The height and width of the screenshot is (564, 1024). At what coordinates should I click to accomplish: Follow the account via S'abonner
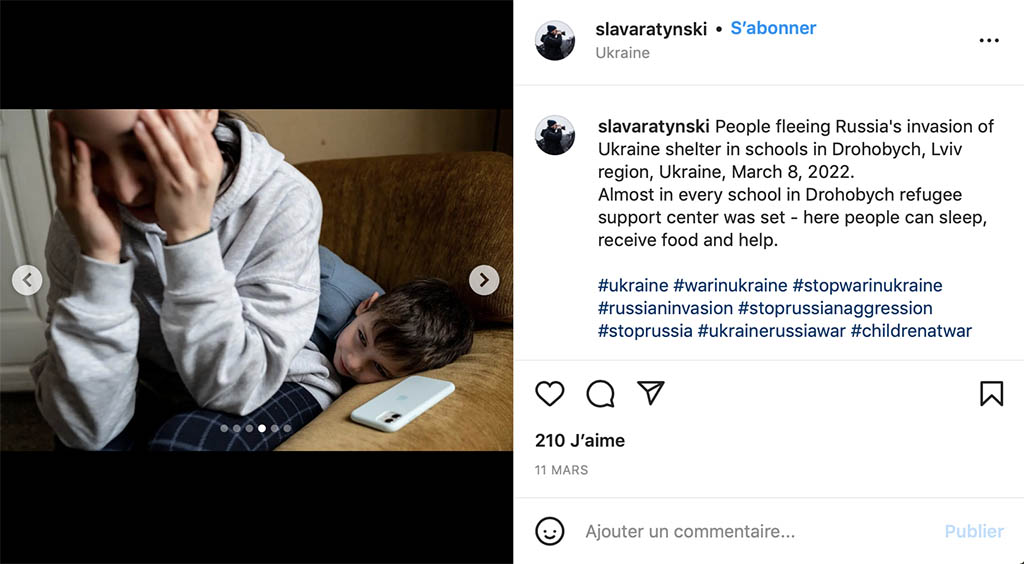[x=773, y=28]
